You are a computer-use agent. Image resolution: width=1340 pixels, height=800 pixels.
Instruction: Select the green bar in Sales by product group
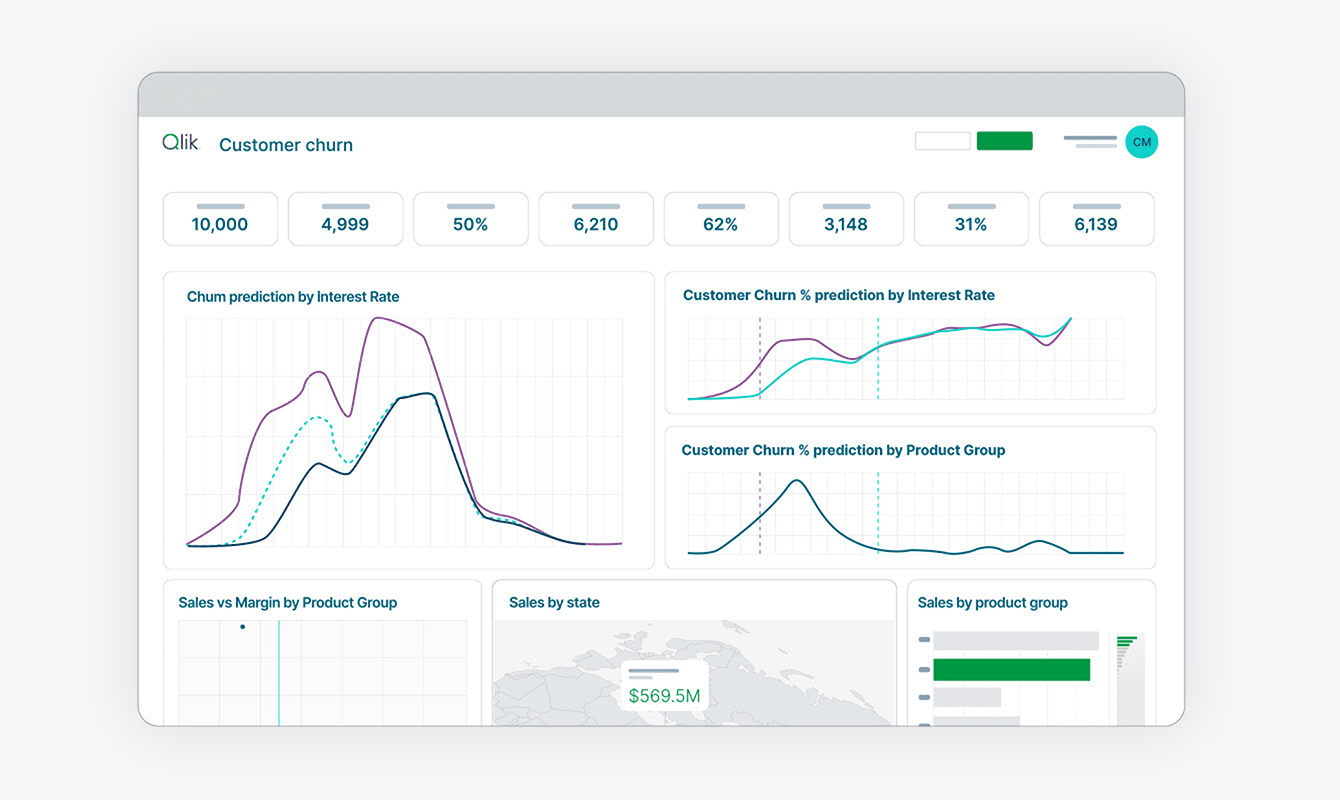pos(1011,669)
